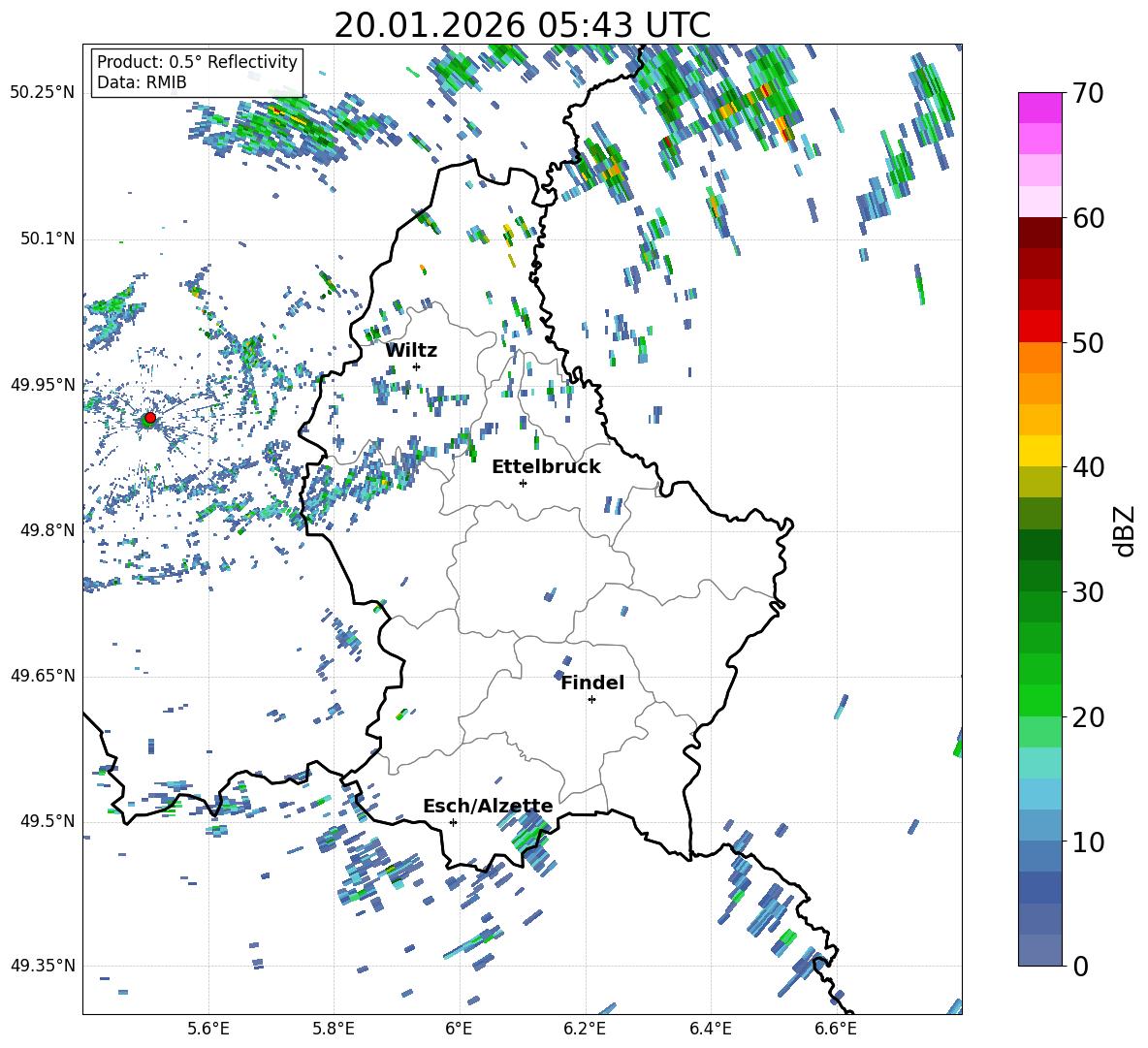The width and height of the screenshot is (1148, 1048).
Task: Click the 6.2°E longitude label
Action: (585, 1029)
